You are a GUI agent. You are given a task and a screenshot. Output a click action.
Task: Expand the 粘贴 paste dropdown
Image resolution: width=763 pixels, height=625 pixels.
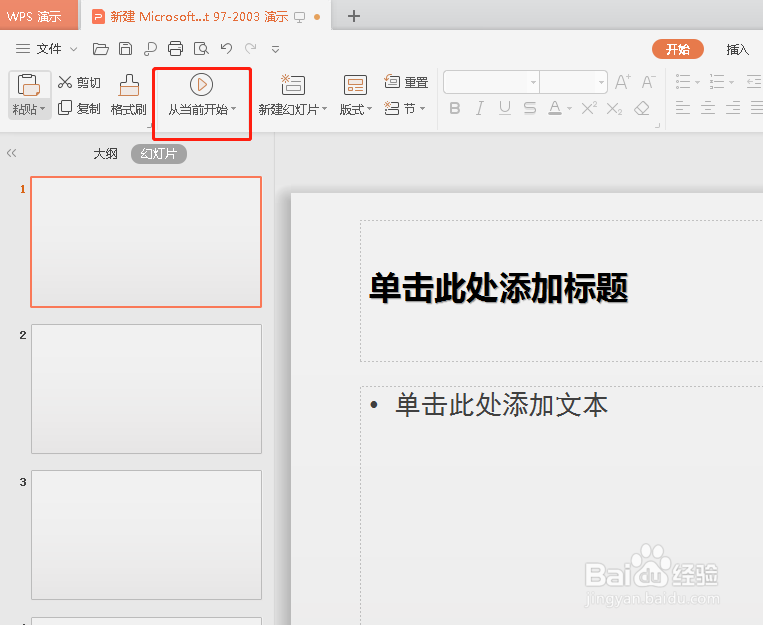pyautogui.click(x=43, y=109)
